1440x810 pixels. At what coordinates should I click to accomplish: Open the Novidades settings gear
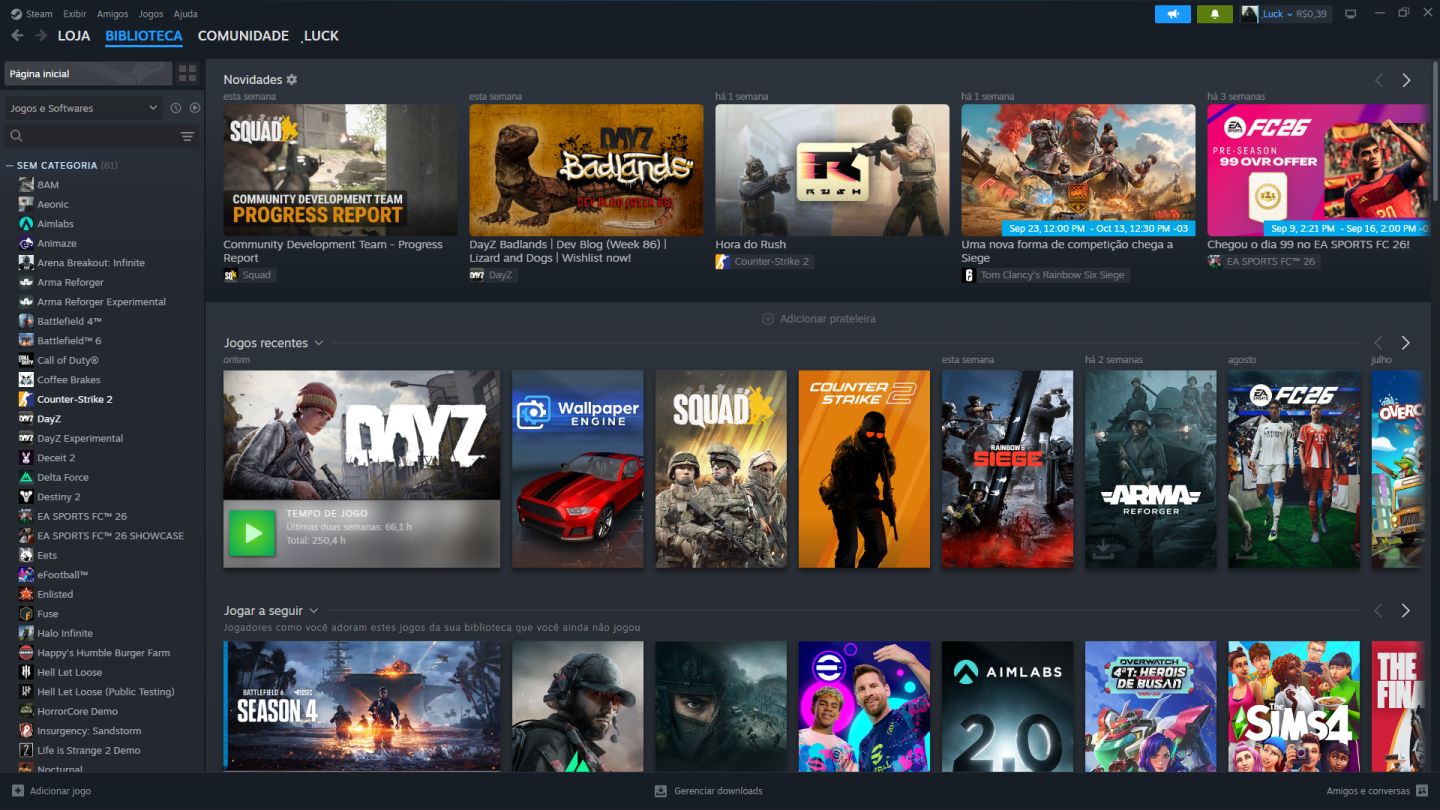[292, 80]
